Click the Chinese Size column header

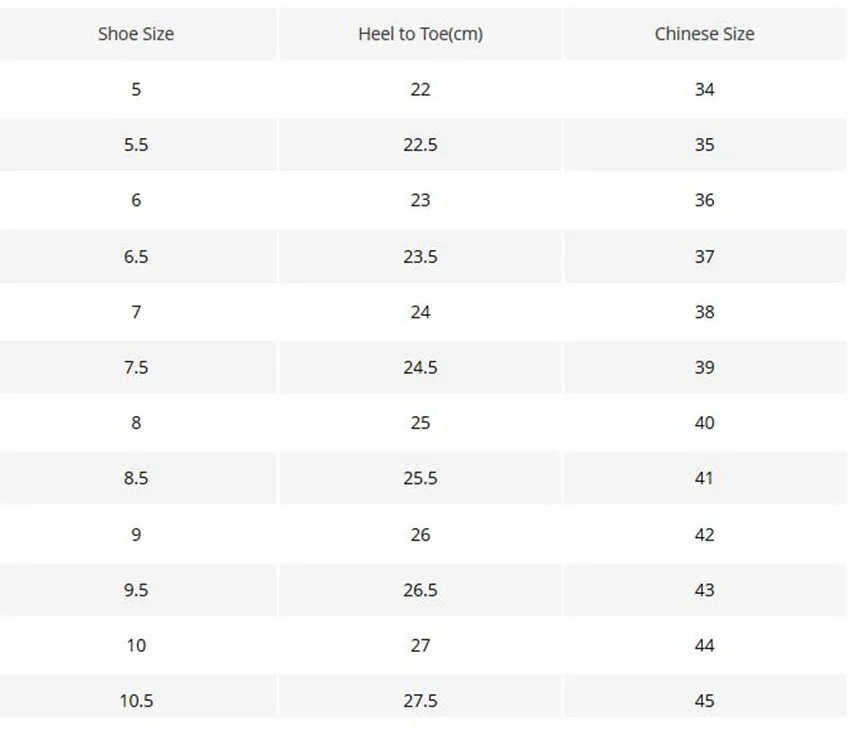704,34
